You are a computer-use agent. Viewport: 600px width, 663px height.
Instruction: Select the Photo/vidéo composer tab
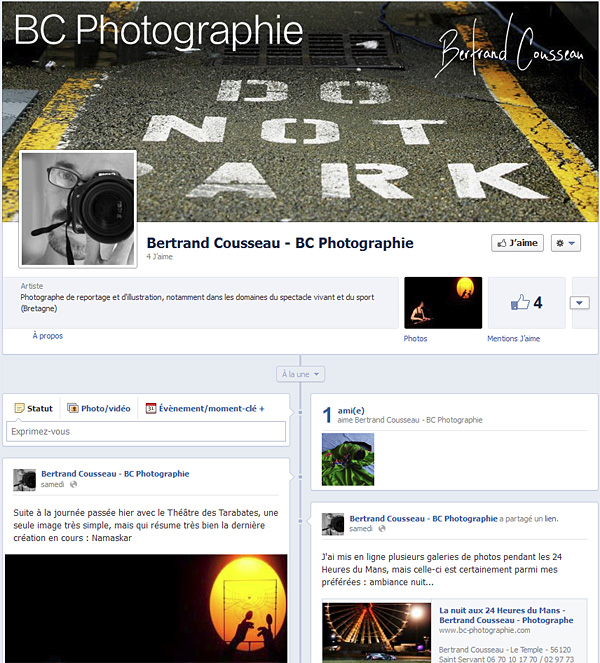coord(99,408)
